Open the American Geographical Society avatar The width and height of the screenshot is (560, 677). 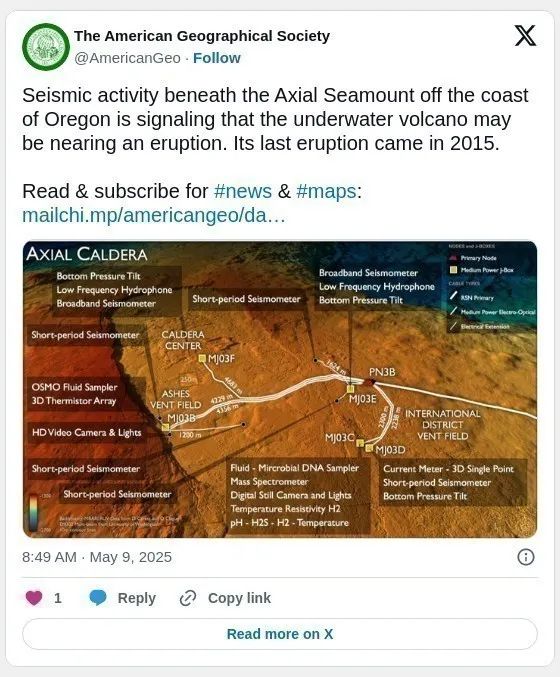pyautogui.click(x=46, y=47)
